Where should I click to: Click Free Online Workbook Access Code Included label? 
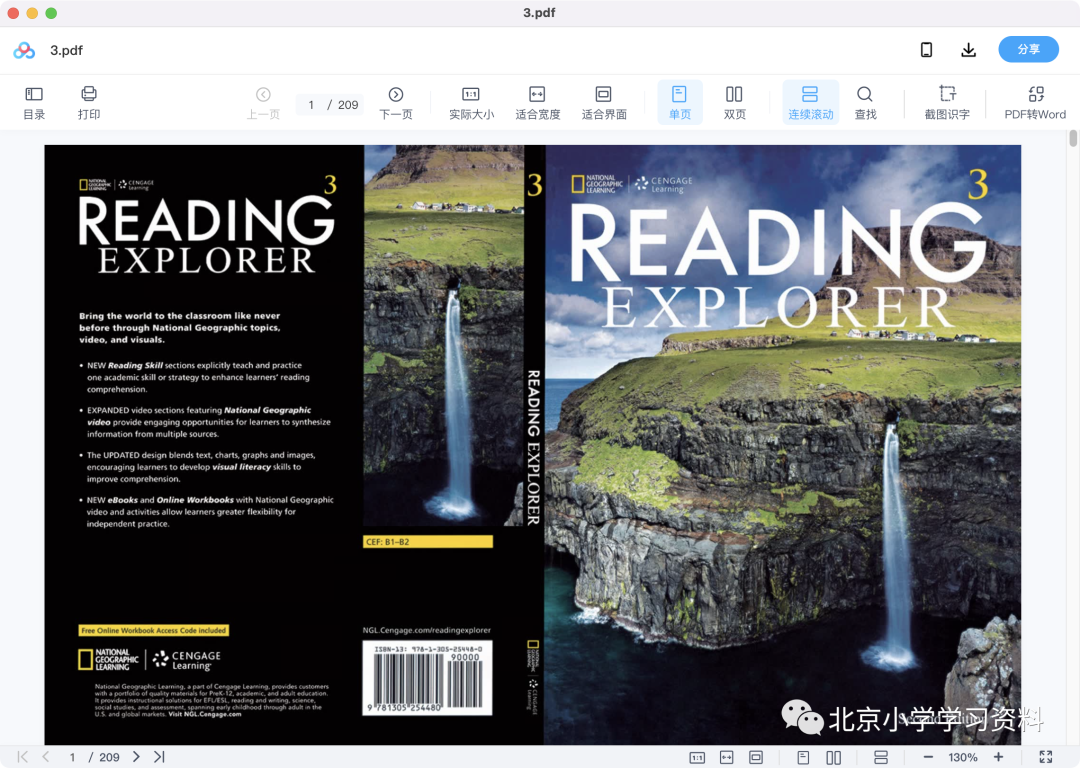coord(154,630)
